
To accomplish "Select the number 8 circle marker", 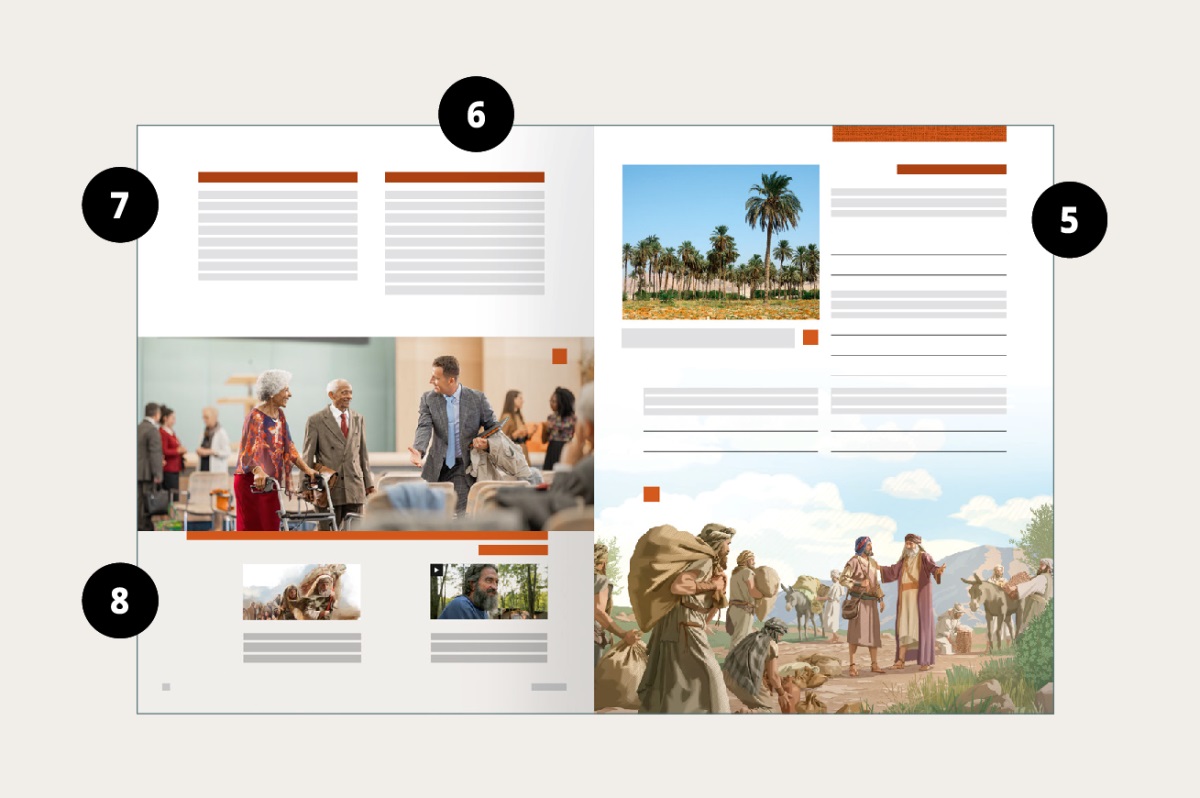I will pos(120,600).
